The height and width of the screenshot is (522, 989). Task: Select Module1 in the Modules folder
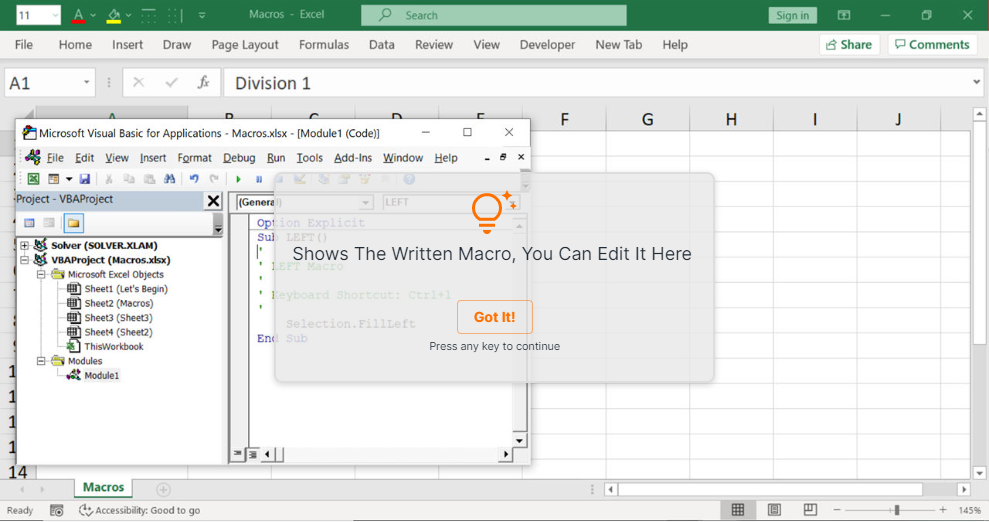[101, 376]
